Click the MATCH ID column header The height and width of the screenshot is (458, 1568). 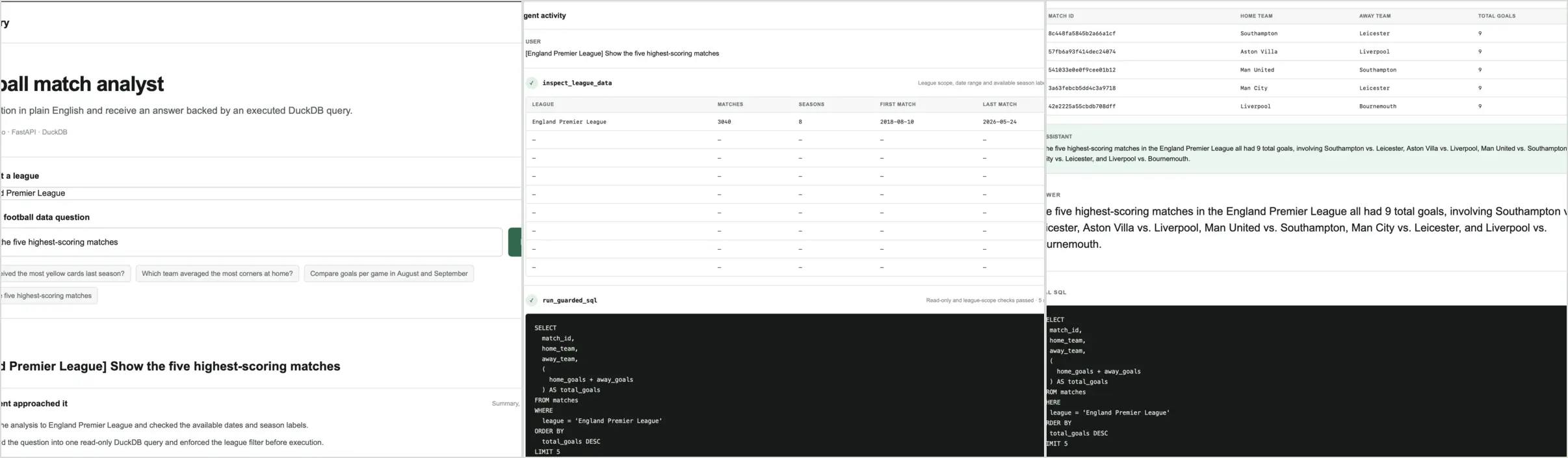point(1061,16)
